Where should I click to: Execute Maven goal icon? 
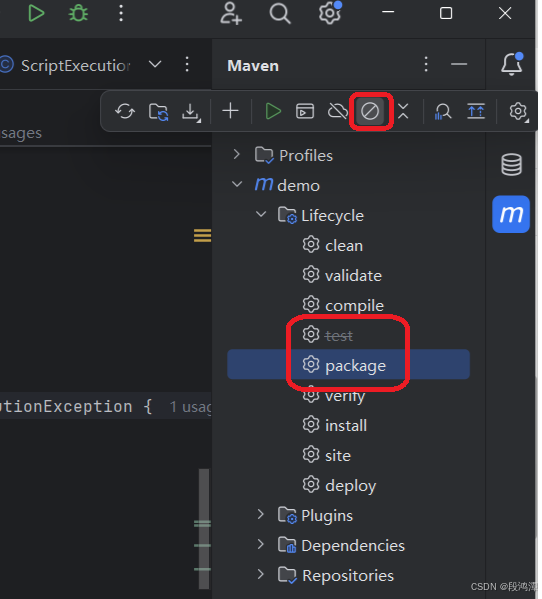(305, 111)
